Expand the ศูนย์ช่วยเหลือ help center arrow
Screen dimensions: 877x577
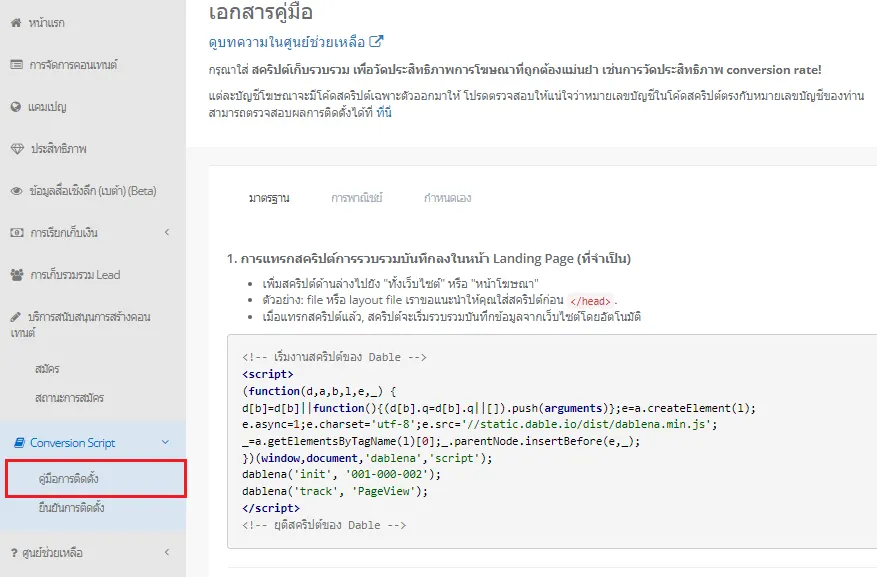[x=167, y=552]
